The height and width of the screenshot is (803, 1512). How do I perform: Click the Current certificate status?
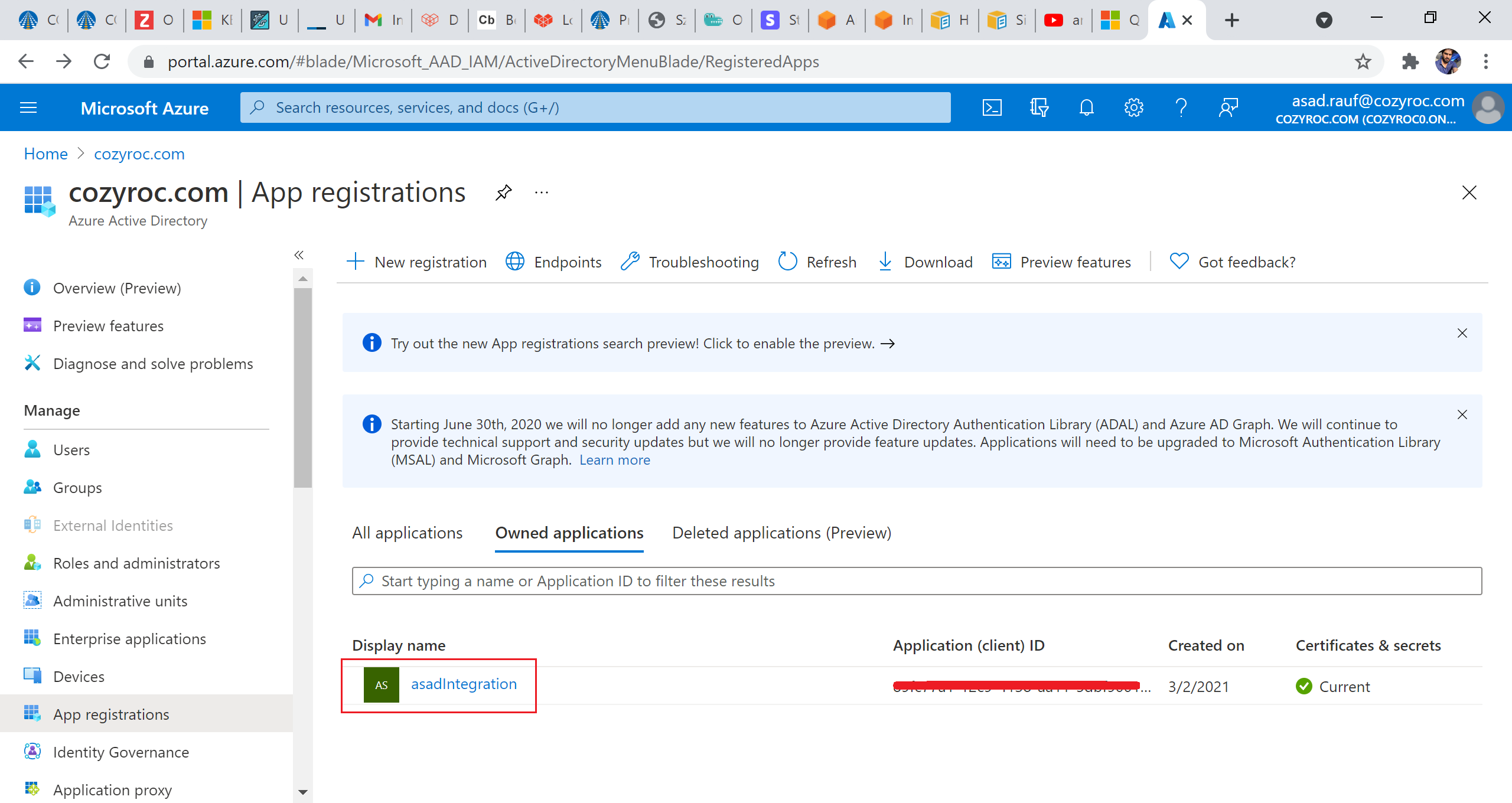tap(1332, 686)
